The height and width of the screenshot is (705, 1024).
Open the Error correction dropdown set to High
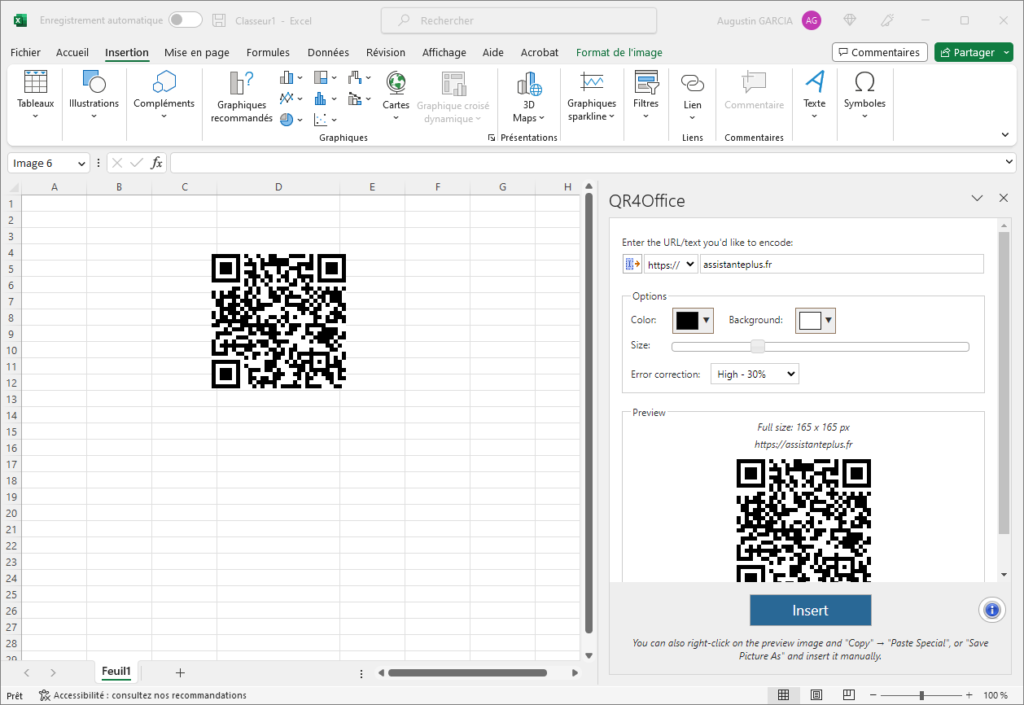[754, 373]
